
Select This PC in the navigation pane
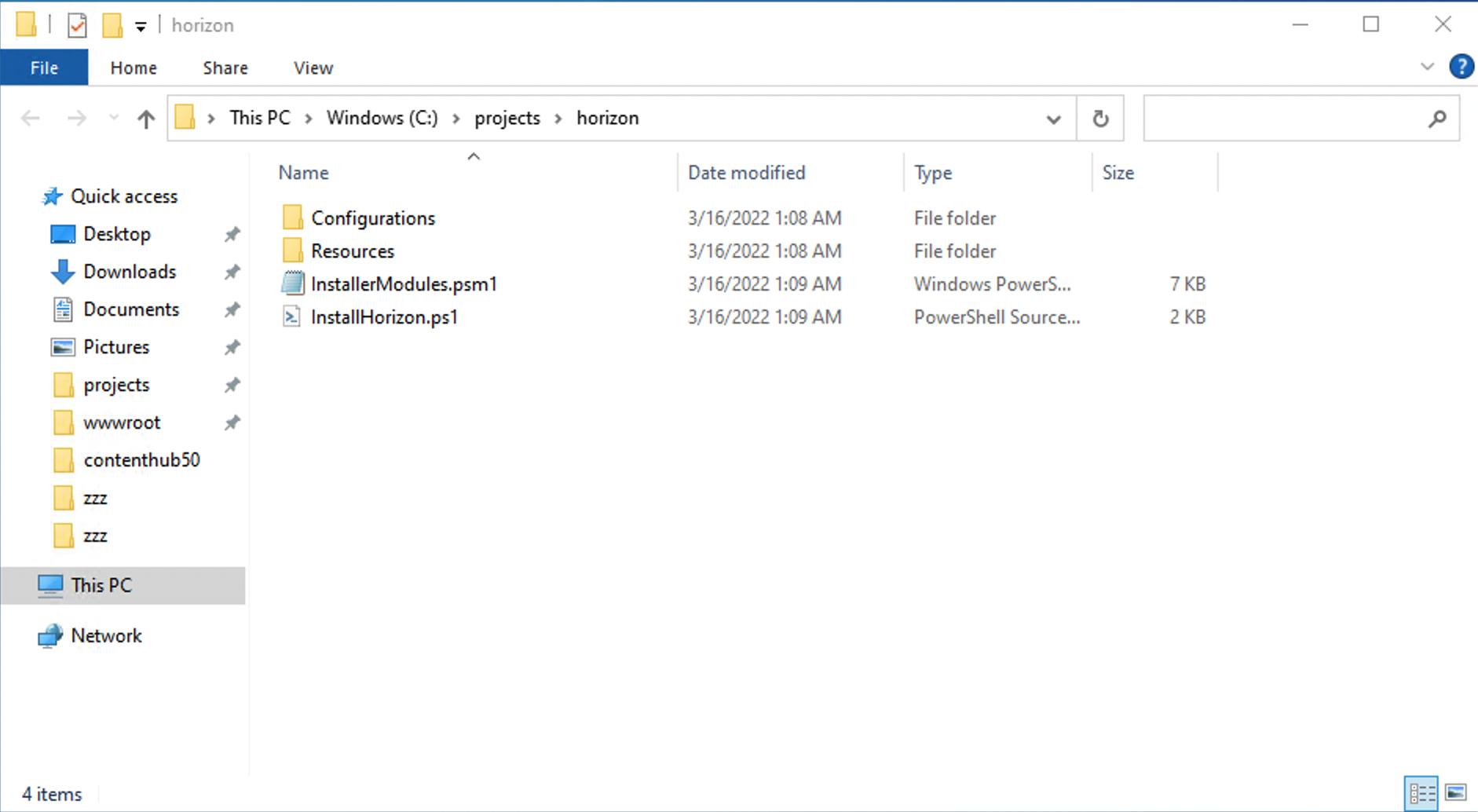click(x=101, y=586)
